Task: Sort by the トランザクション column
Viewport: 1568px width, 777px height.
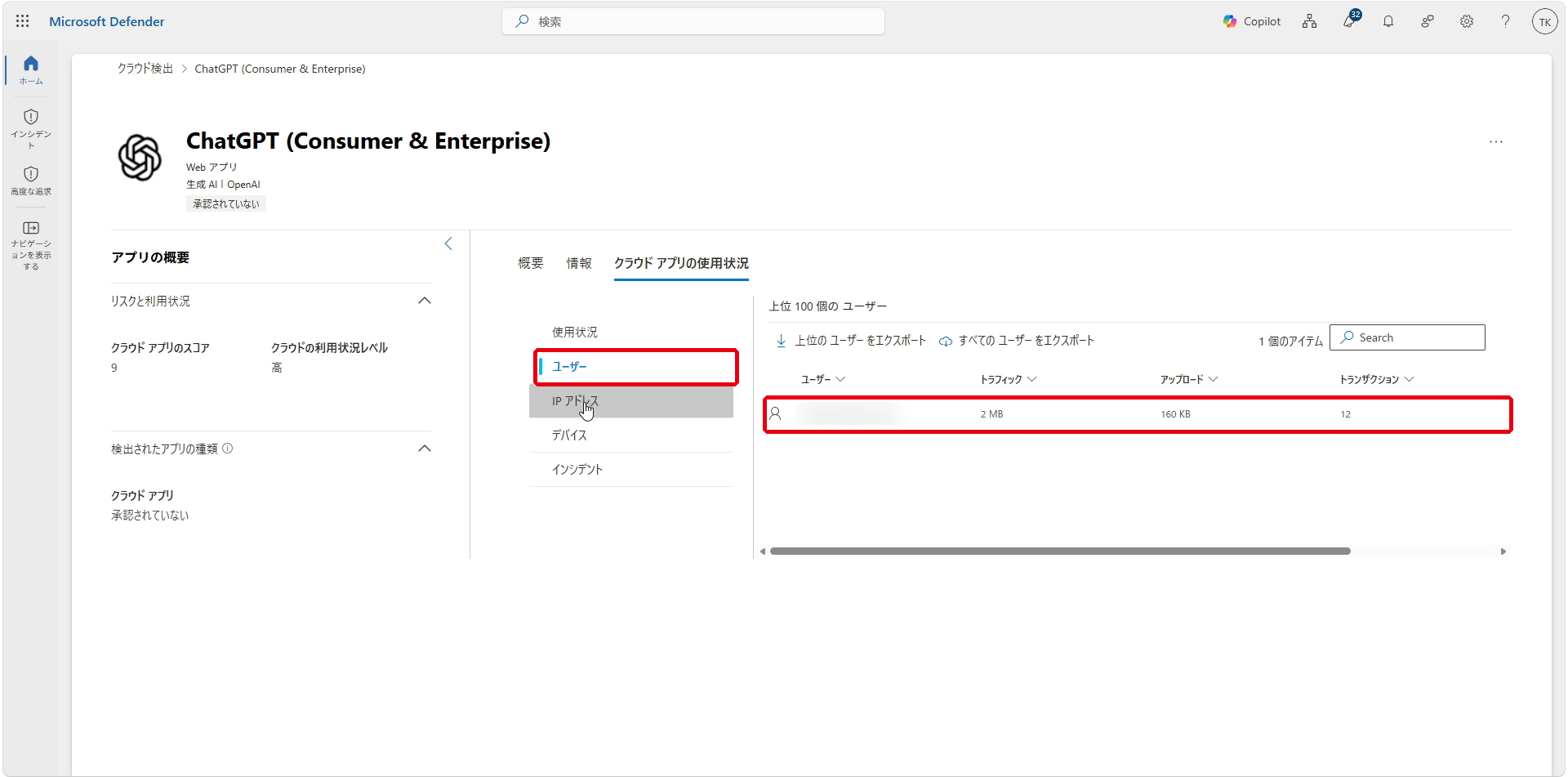Action: click(1377, 379)
